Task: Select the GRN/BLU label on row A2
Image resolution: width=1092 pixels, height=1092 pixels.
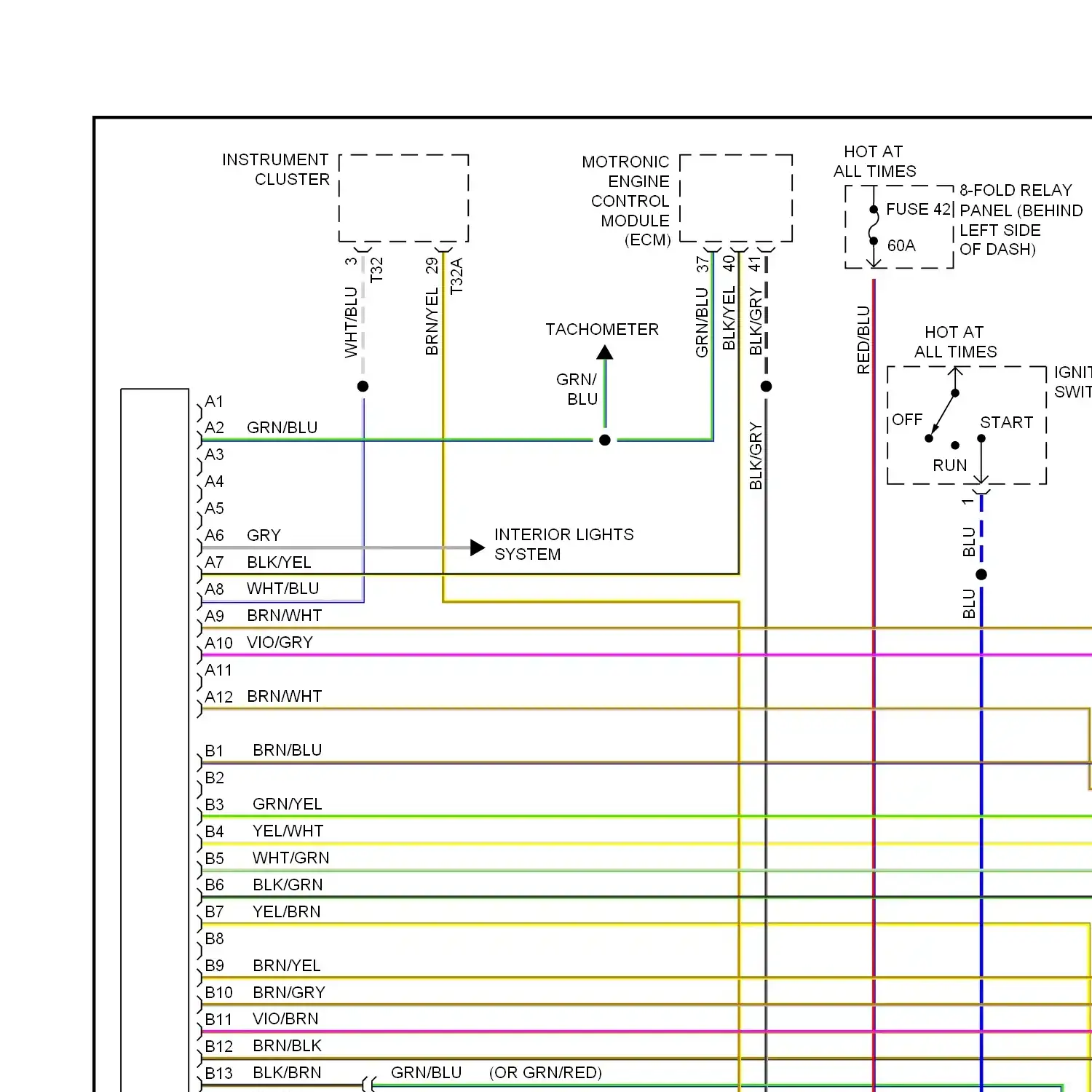Action: pos(282,428)
